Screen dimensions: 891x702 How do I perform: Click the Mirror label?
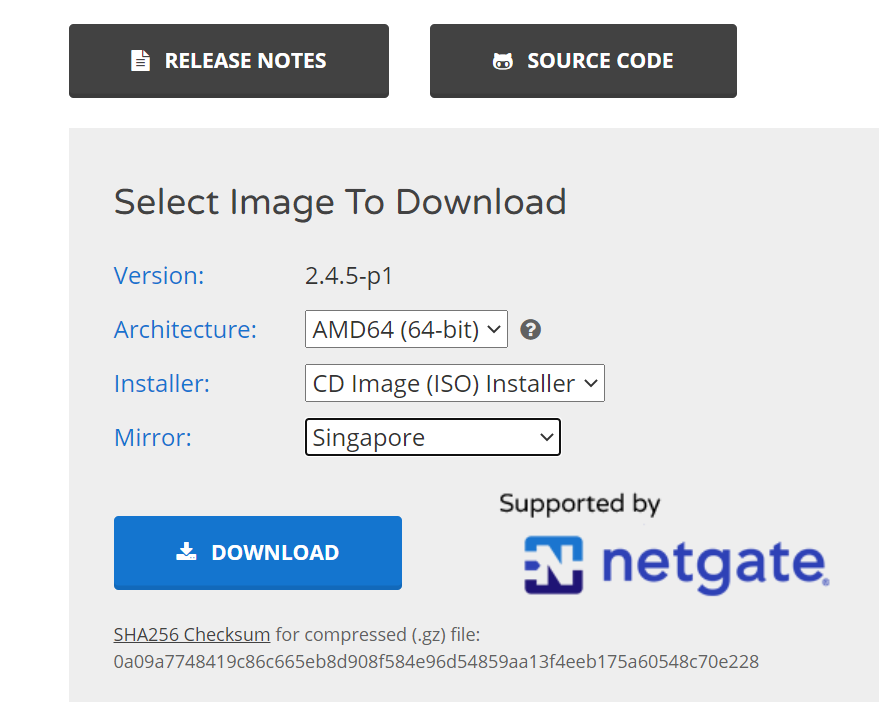(152, 438)
